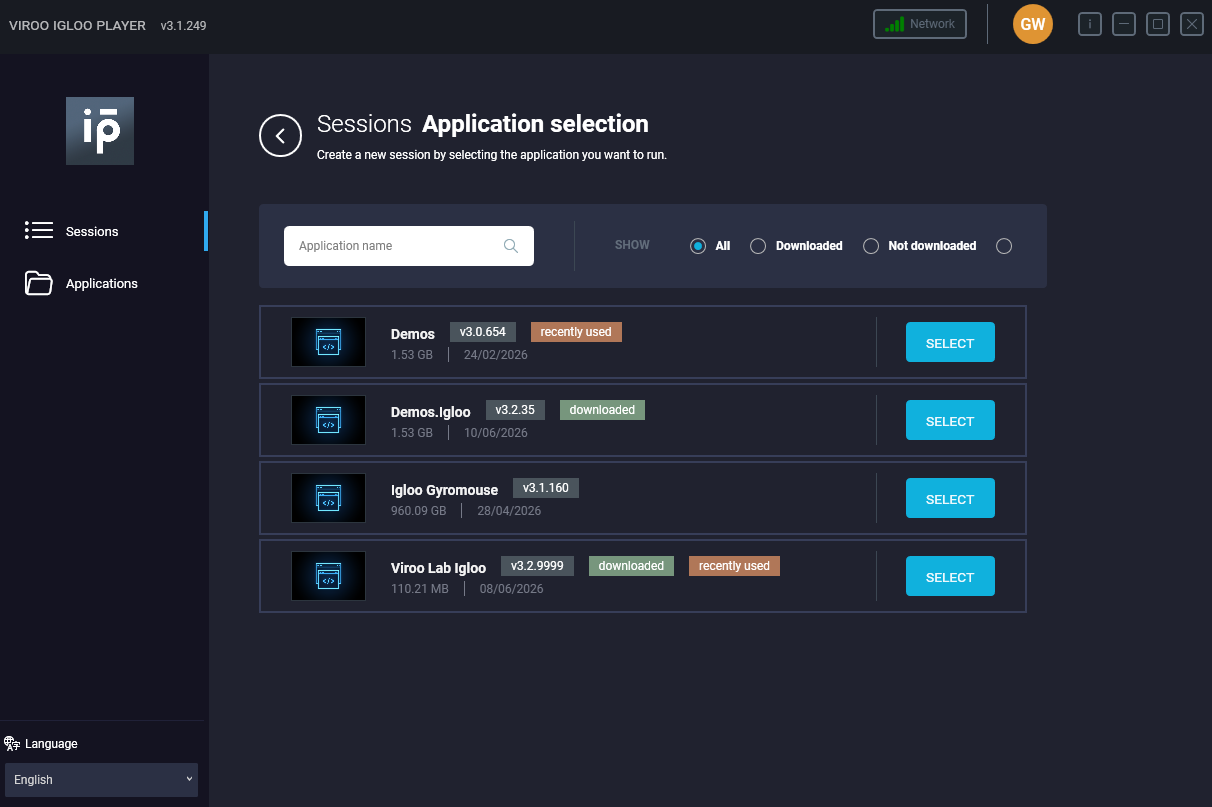Viewport: 1212px width, 807px height.
Task: Click the downloaded tag on Demos.Igloo
Action: coord(602,410)
